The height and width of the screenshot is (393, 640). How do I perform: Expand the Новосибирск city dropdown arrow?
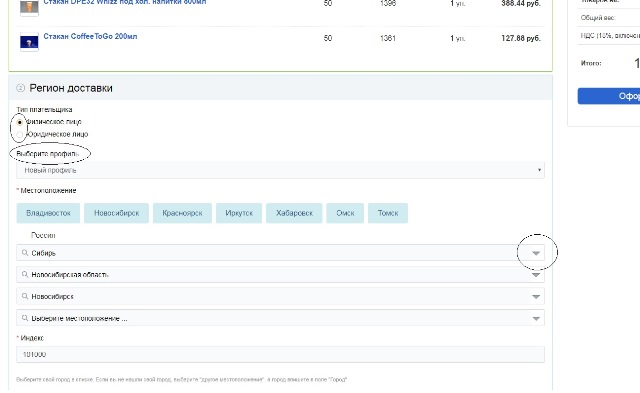click(x=536, y=297)
